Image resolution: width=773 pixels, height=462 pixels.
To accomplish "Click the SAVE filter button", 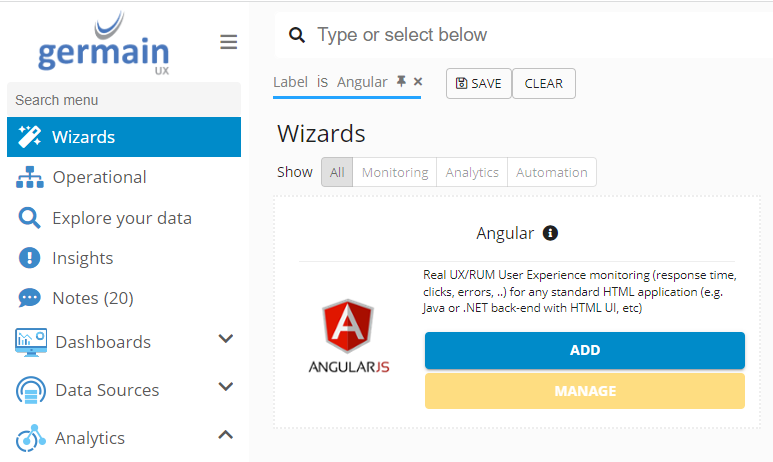I will point(478,84).
